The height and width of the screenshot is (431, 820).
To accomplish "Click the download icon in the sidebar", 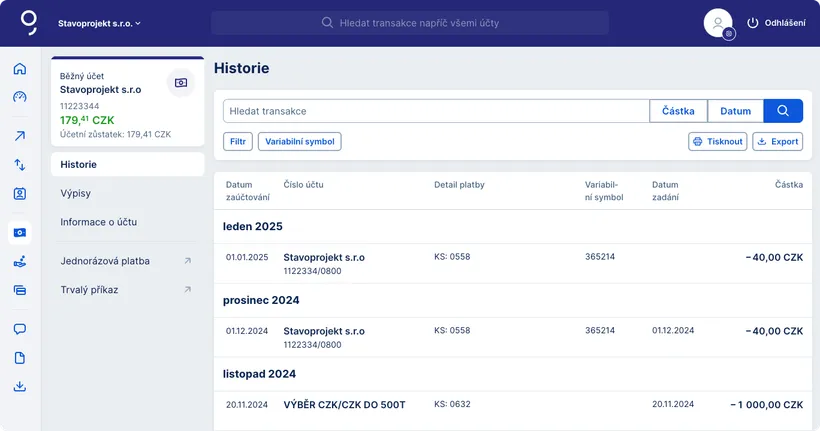I will (x=19, y=387).
